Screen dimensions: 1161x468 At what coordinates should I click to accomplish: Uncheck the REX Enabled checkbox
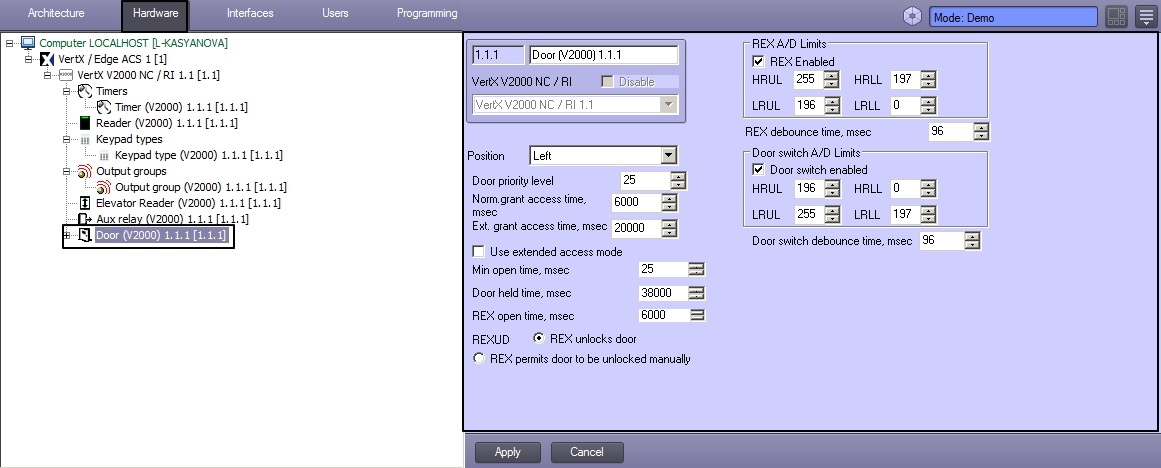pyautogui.click(x=758, y=62)
